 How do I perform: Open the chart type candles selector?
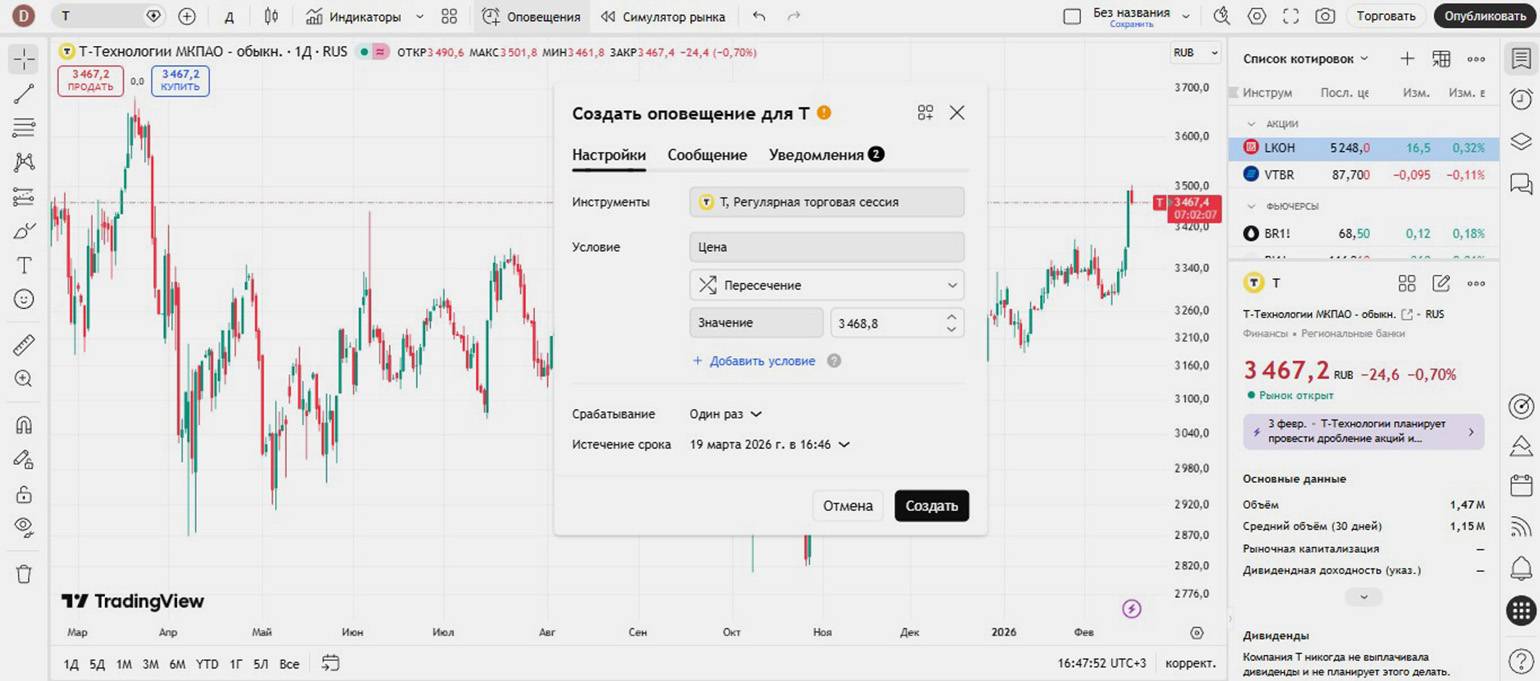(271, 16)
